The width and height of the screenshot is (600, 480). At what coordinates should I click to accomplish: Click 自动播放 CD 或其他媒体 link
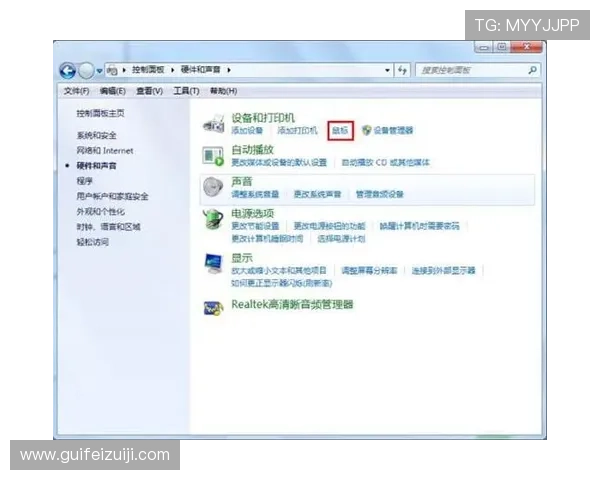click(385, 163)
